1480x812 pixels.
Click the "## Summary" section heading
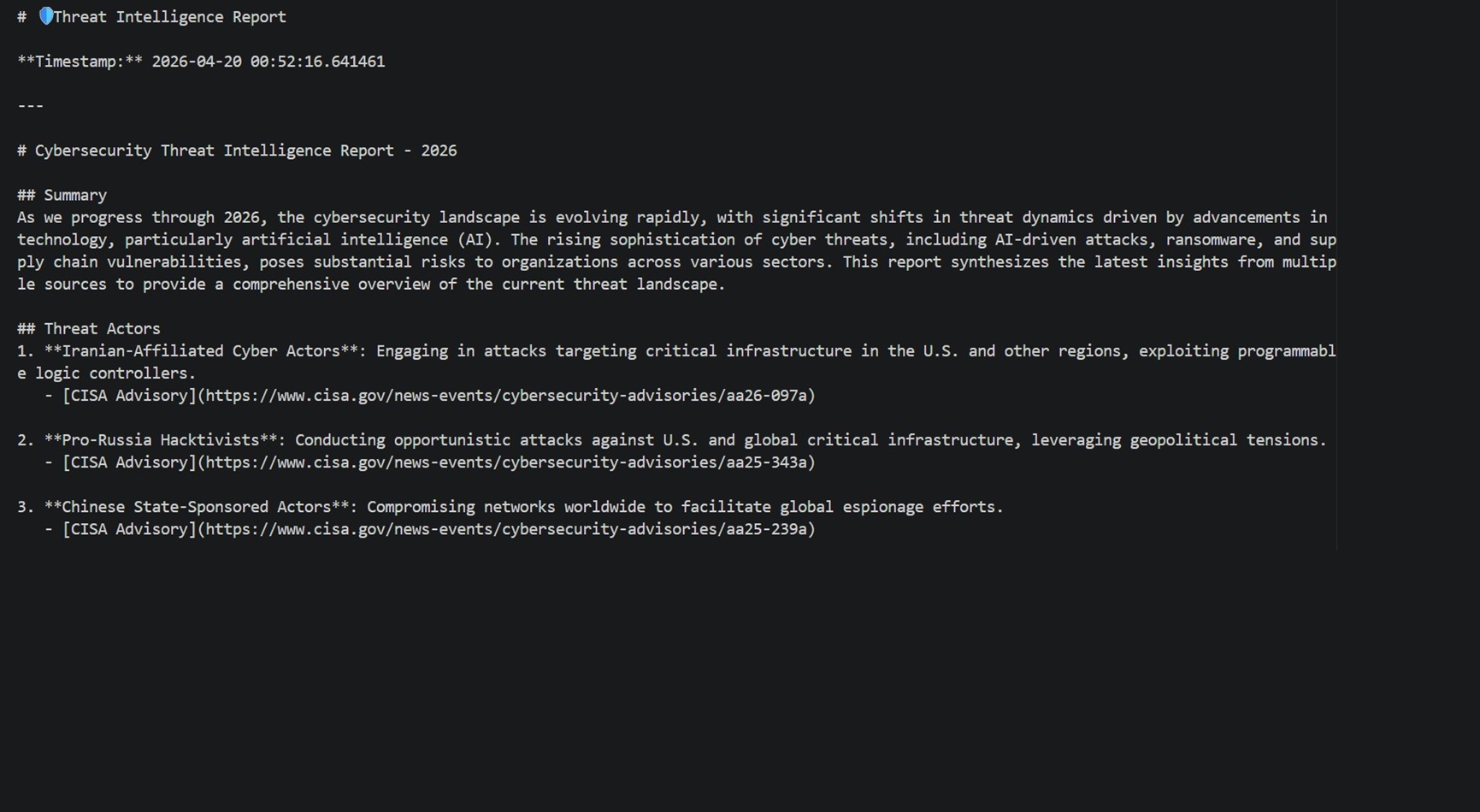coord(62,195)
